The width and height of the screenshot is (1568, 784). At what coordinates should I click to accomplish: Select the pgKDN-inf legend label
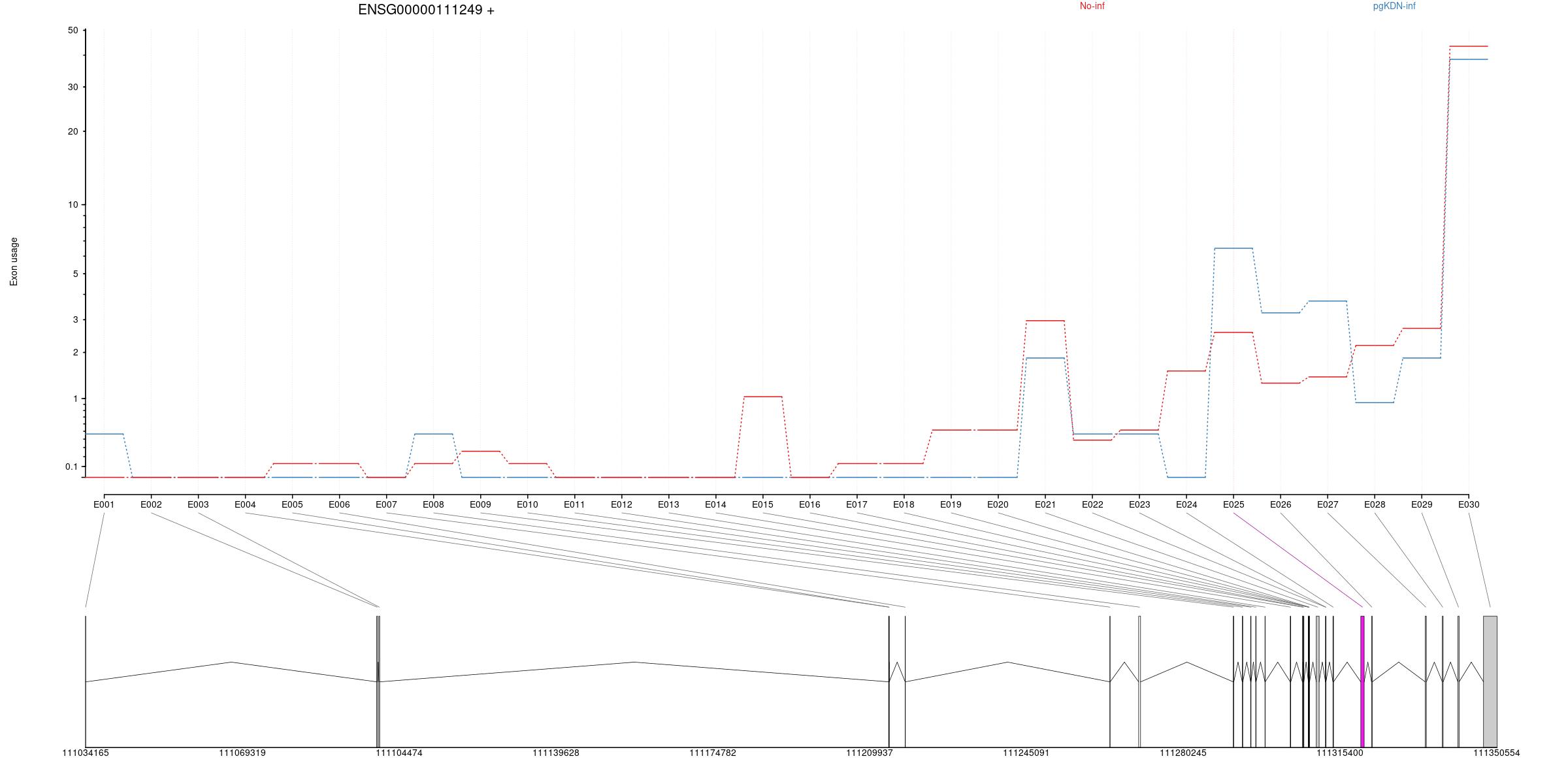click(1394, 6)
